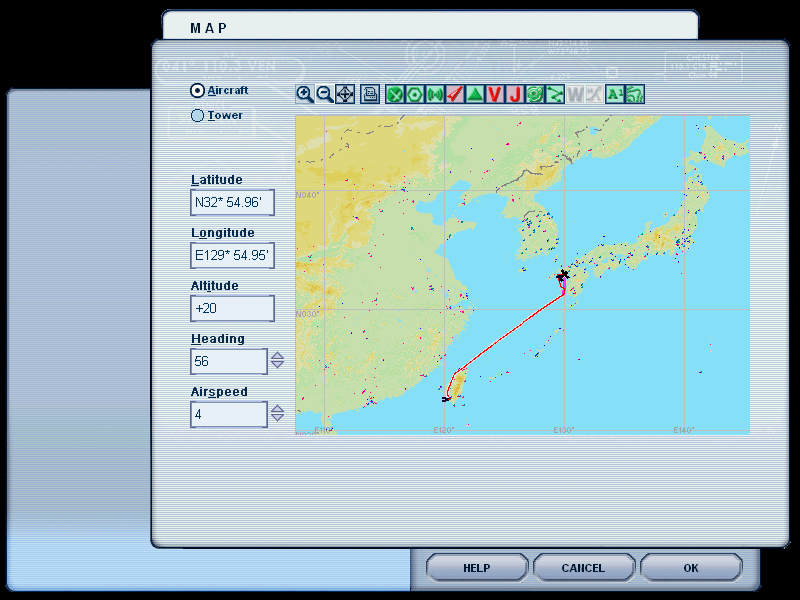The width and height of the screenshot is (800, 600).
Task: Toggle Victor airways V icon
Action: 495,94
